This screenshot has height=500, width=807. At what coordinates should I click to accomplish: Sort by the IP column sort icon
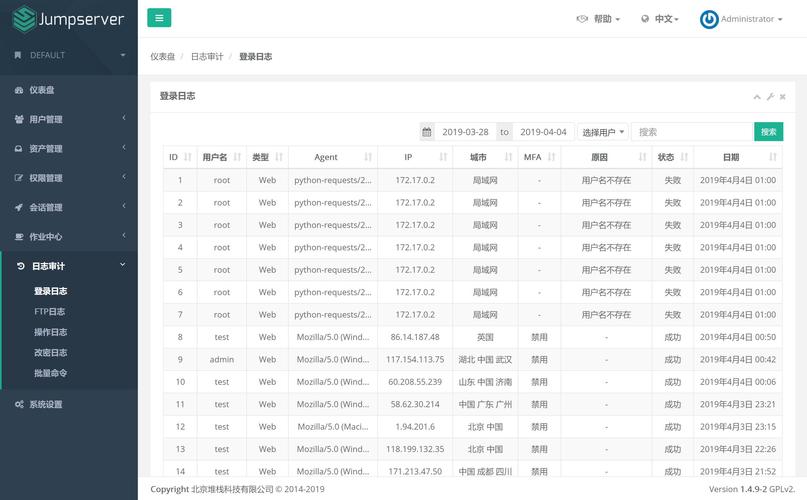(443, 157)
